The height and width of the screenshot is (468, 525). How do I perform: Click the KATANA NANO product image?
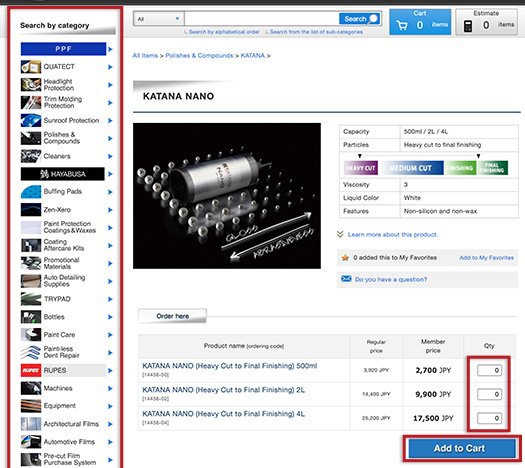pyautogui.click(x=227, y=196)
